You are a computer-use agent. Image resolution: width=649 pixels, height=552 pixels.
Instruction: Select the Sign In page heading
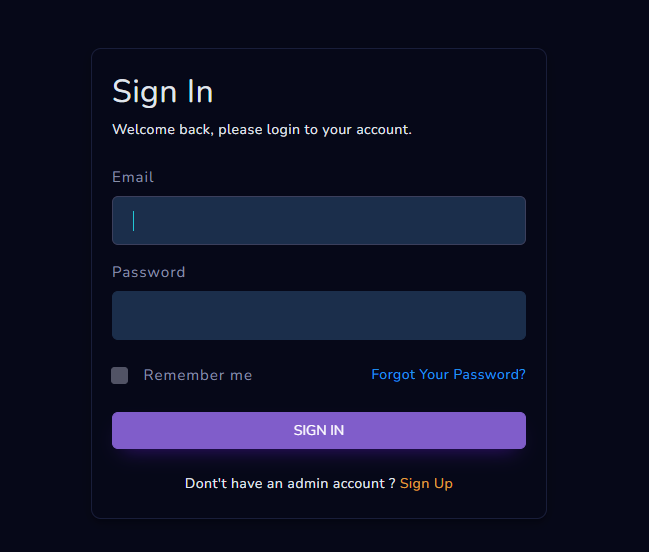(x=162, y=91)
